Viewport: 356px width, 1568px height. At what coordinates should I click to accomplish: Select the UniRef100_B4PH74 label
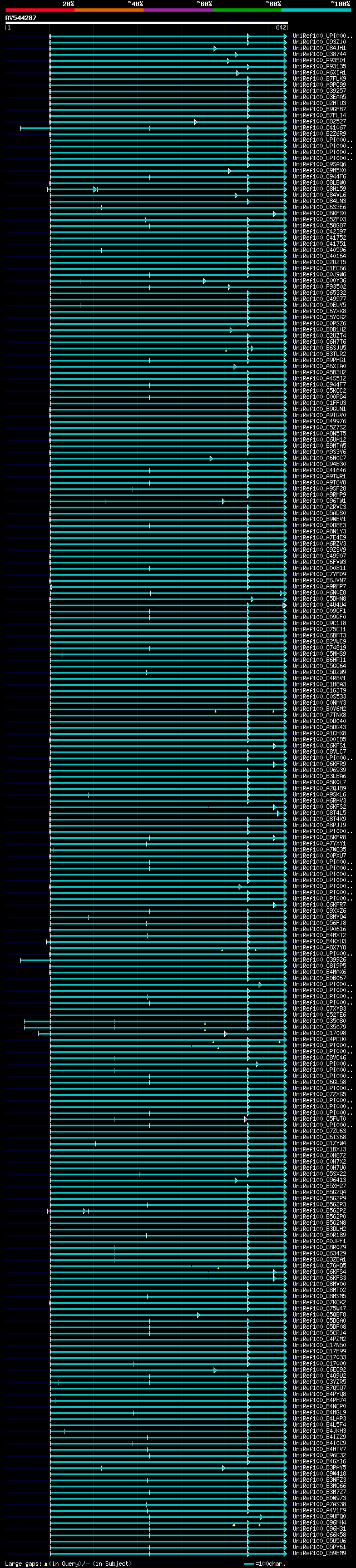point(319,1401)
